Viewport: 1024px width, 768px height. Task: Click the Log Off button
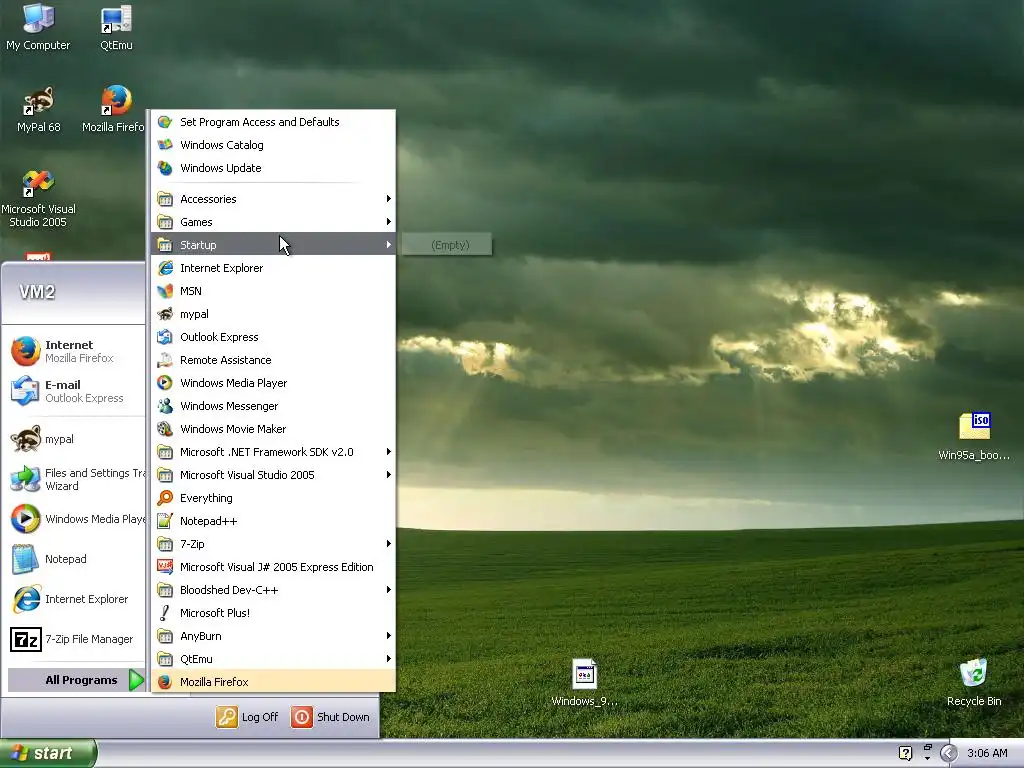tap(248, 717)
